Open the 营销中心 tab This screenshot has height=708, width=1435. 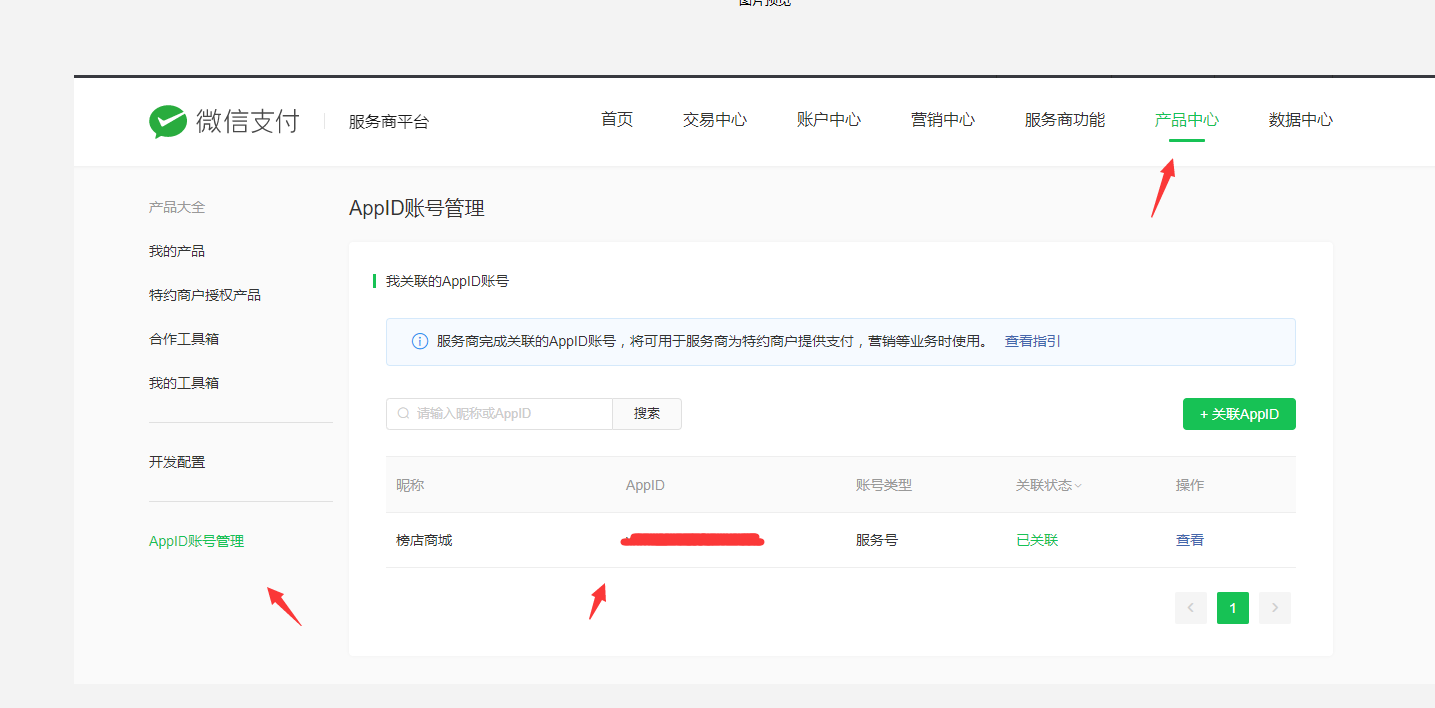coord(942,120)
